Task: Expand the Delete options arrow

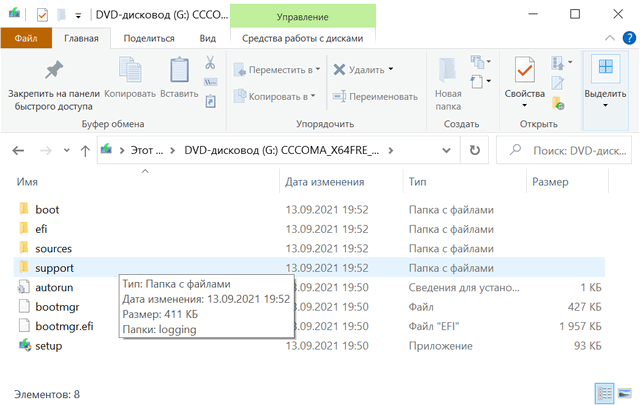Action: 391,69
